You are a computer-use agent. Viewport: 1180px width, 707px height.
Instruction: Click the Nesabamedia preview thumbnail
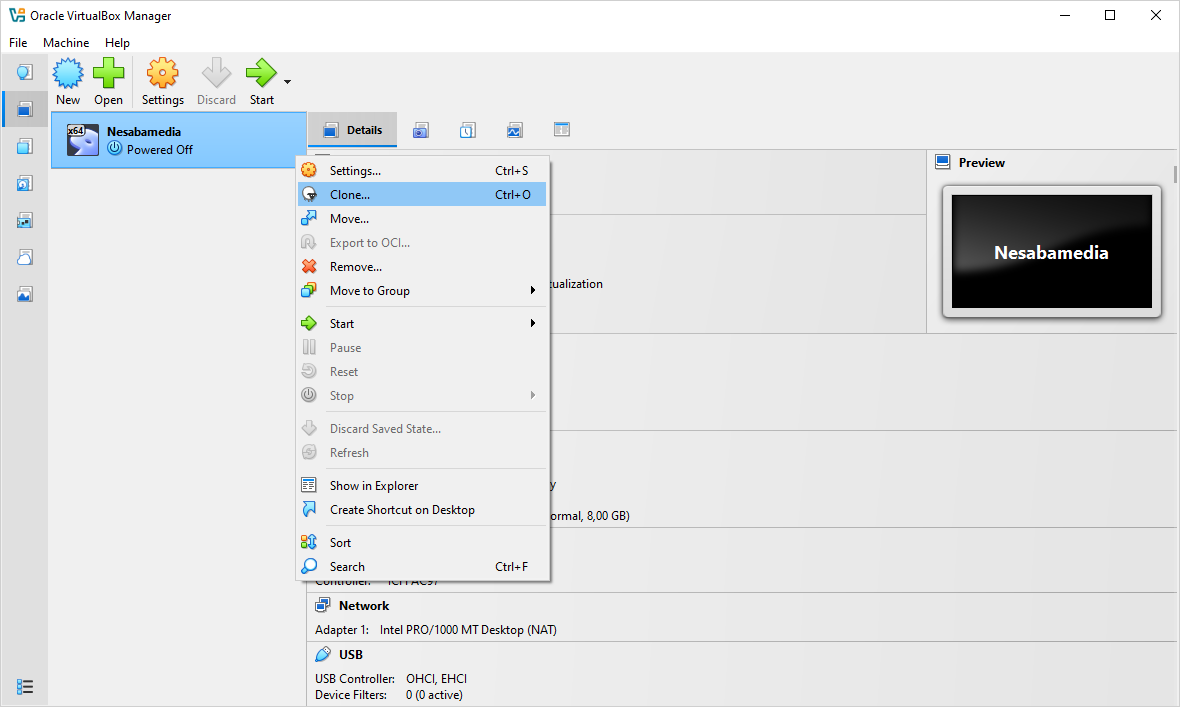(x=1051, y=252)
